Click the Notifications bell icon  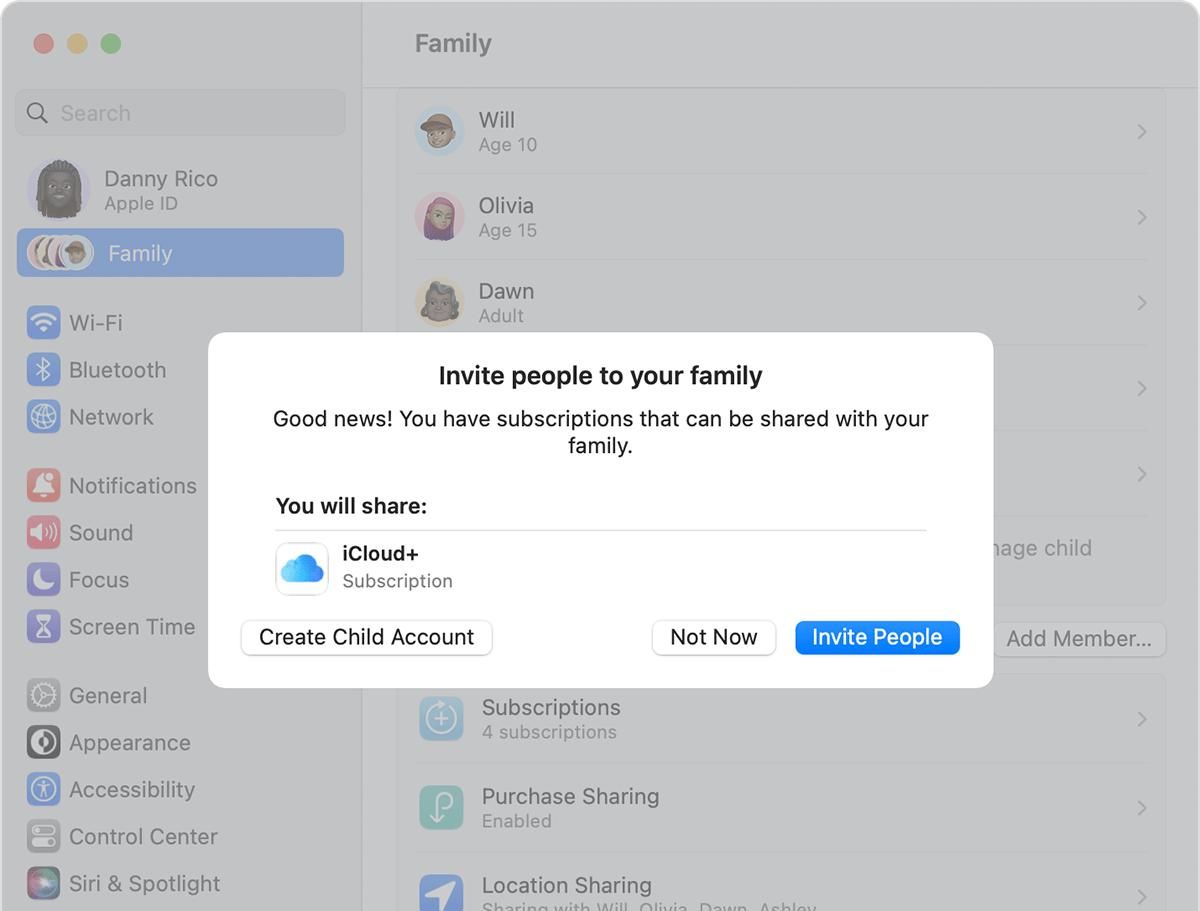pyautogui.click(x=43, y=485)
